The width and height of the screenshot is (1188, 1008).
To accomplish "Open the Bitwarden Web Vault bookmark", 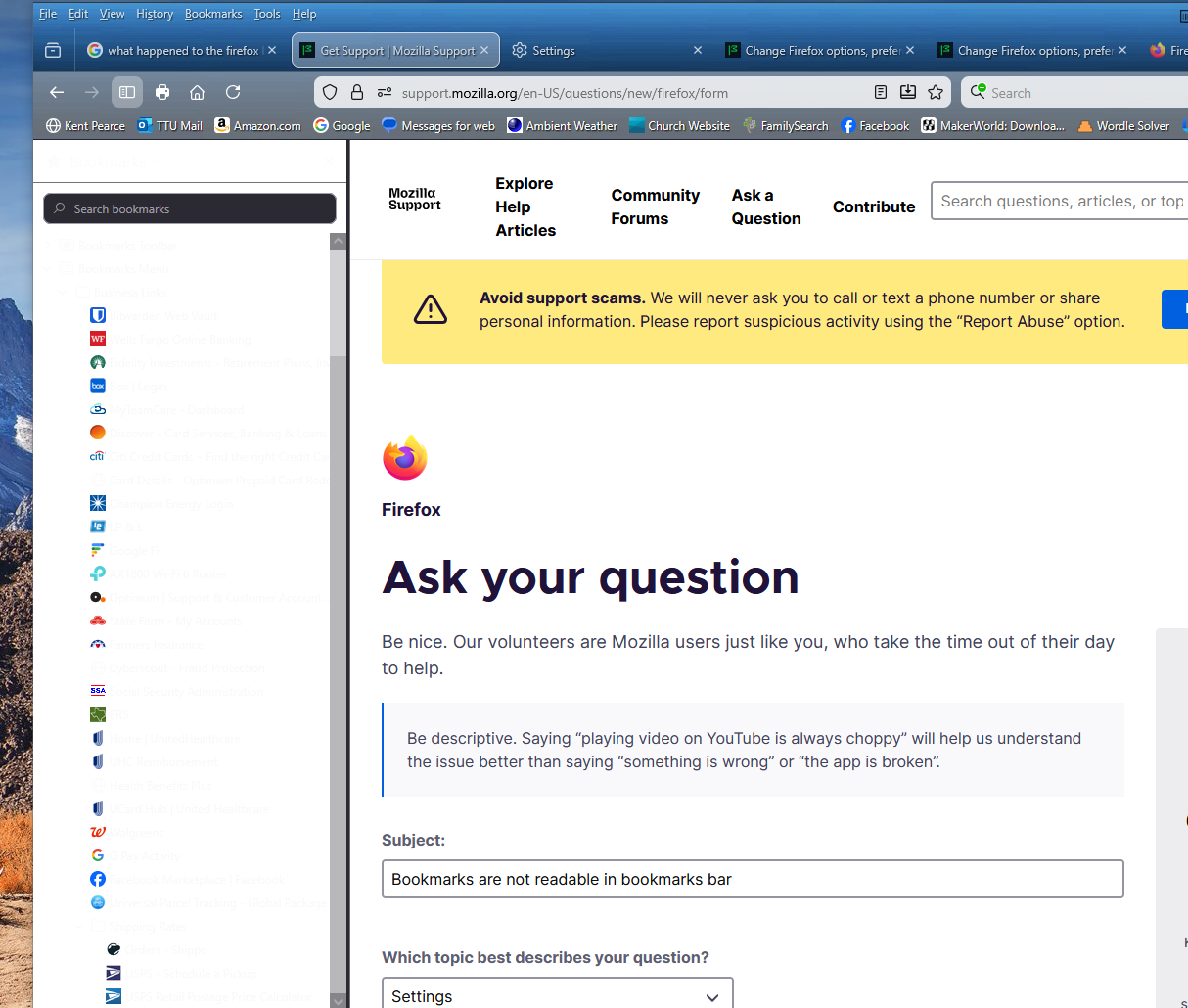I will (154, 315).
